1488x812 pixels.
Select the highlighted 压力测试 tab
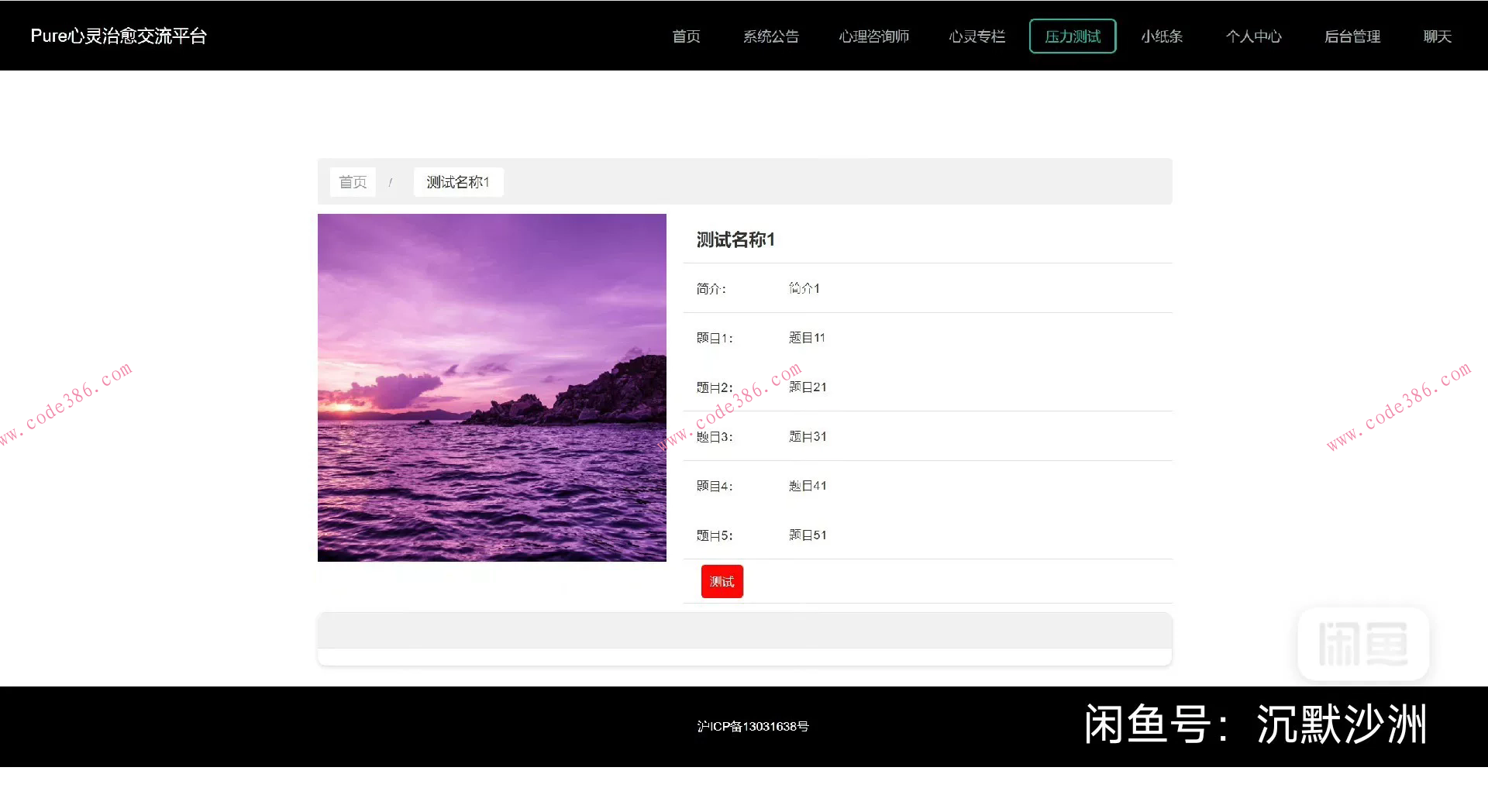[1072, 36]
